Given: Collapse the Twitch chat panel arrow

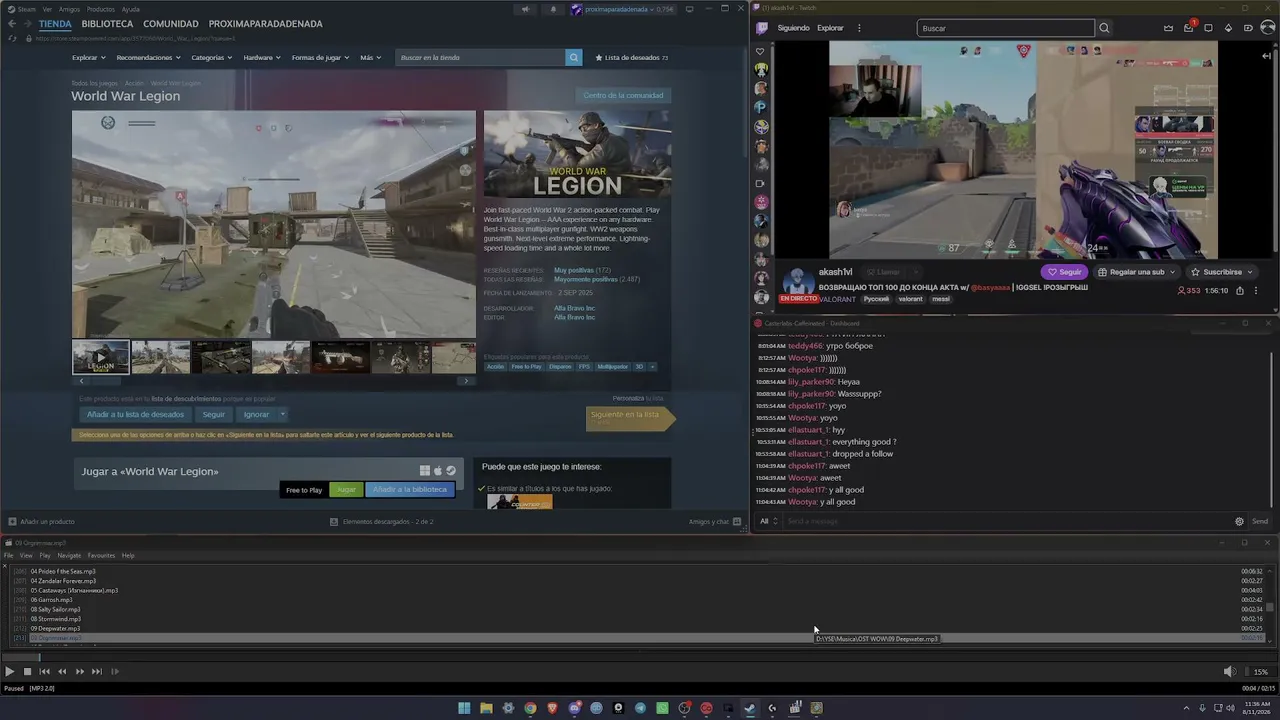Looking at the screenshot, I should 1266,56.
